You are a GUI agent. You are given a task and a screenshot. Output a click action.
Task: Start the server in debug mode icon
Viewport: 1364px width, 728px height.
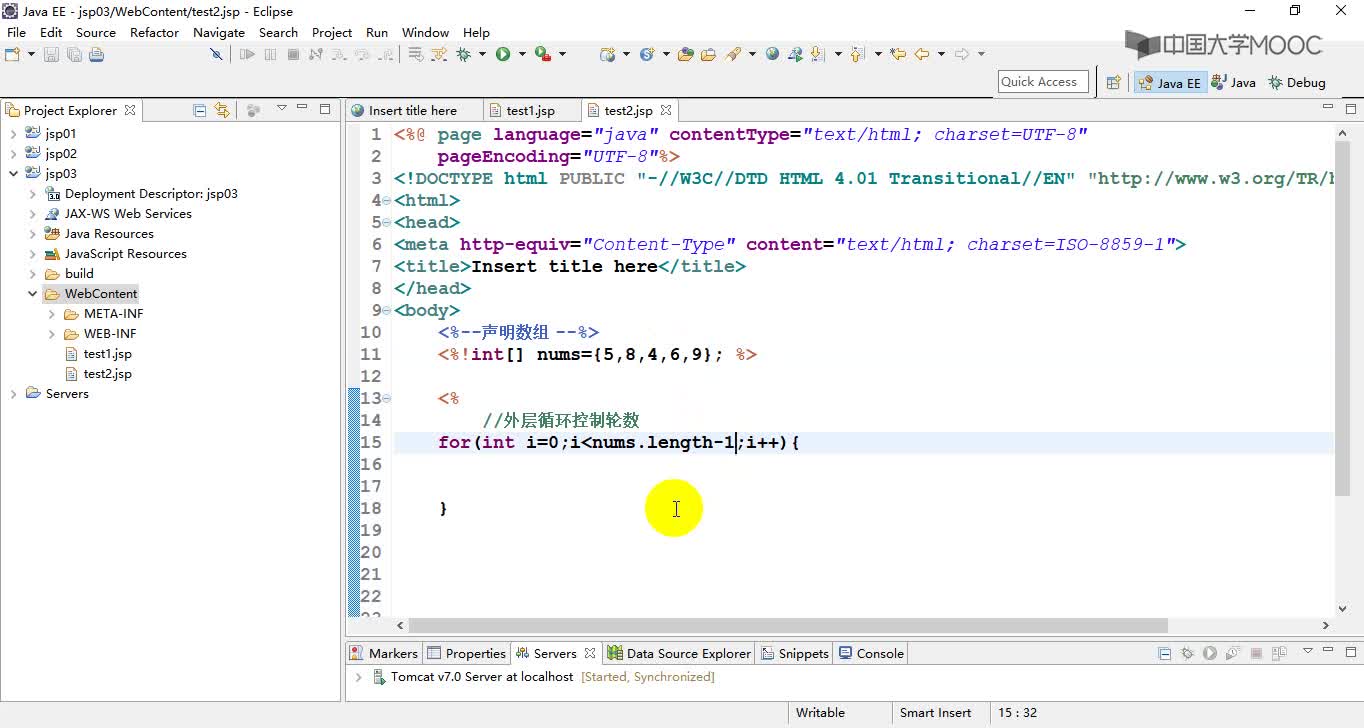click(1187, 653)
